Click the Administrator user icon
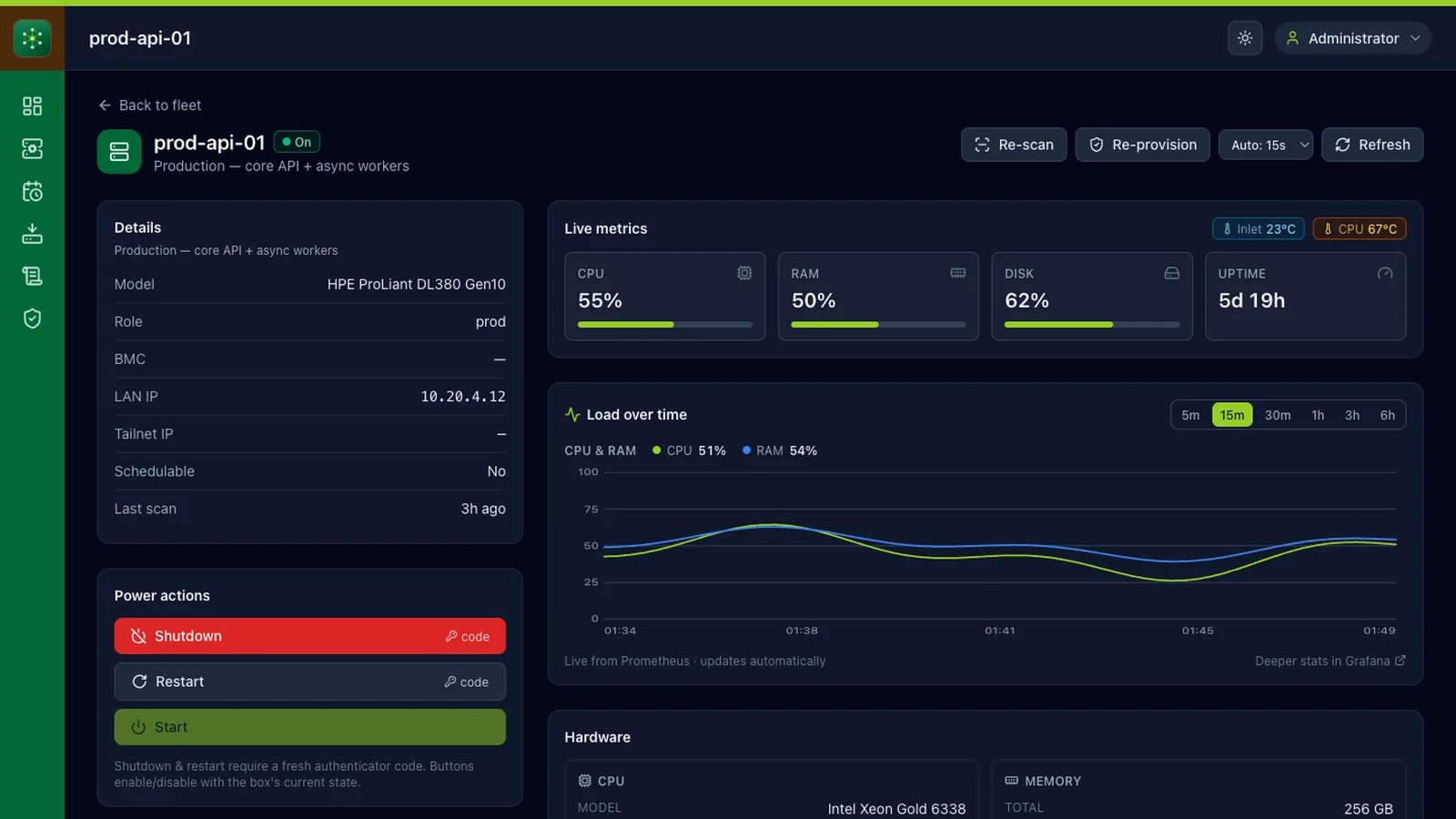Viewport: 1456px width, 819px height. tap(1292, 38)
